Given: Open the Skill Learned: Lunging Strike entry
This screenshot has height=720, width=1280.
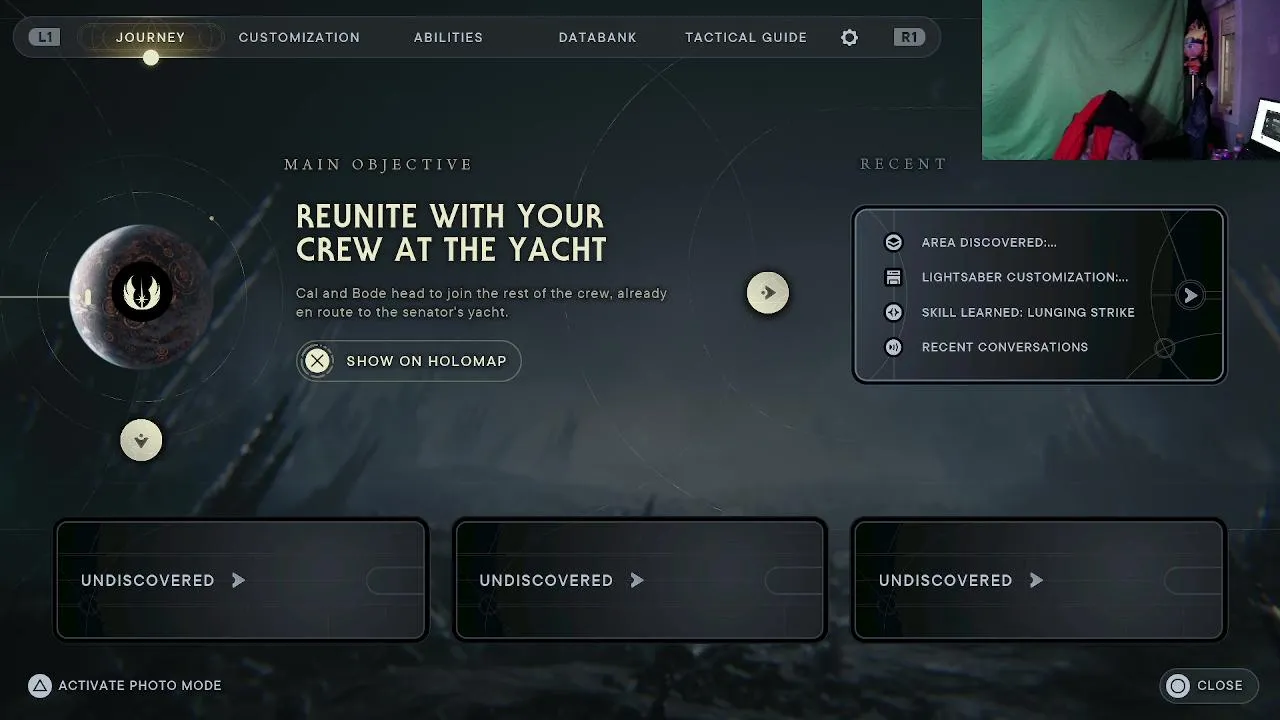Looking at the screenshot, I should click(x=1028, y=312).
